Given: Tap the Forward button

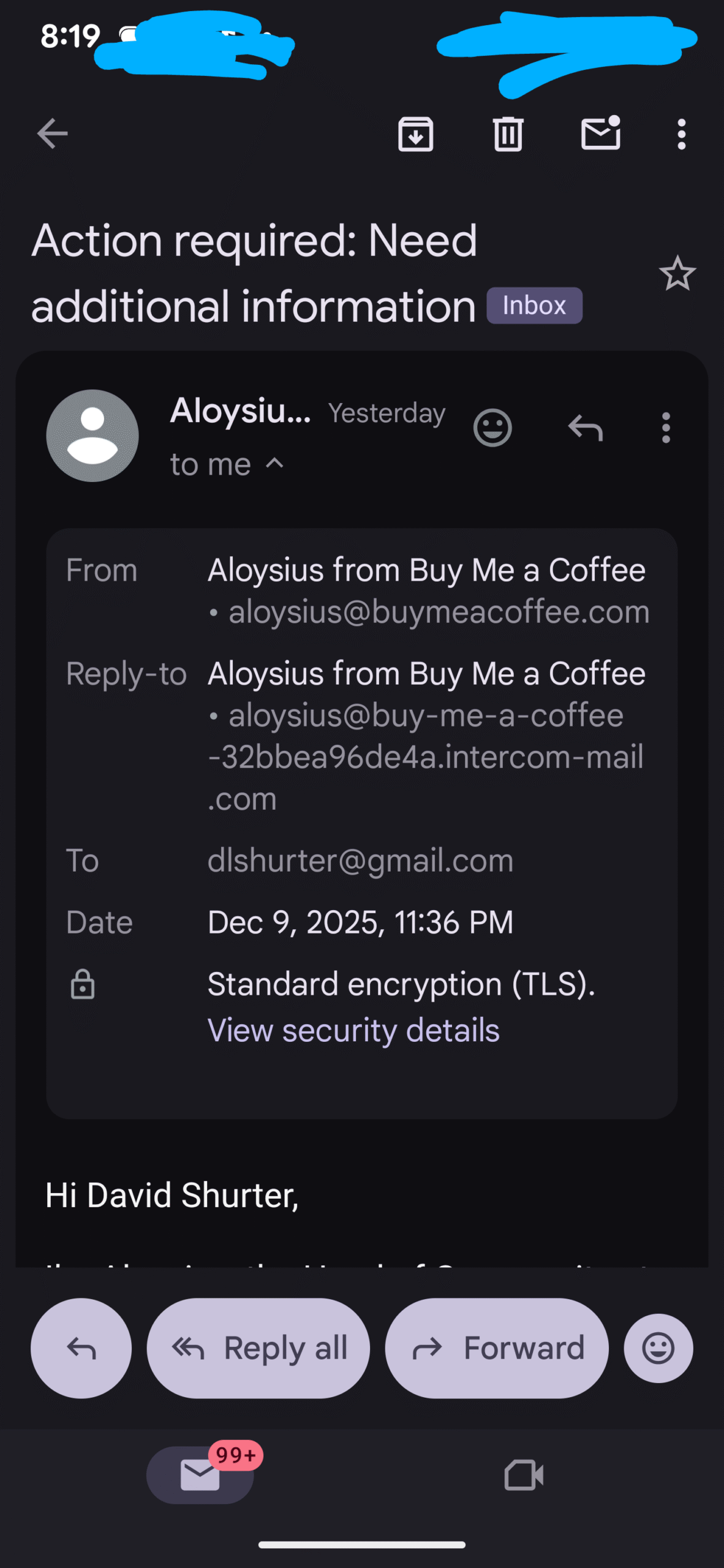Looking at the screenshot, I should [497, 1348].
